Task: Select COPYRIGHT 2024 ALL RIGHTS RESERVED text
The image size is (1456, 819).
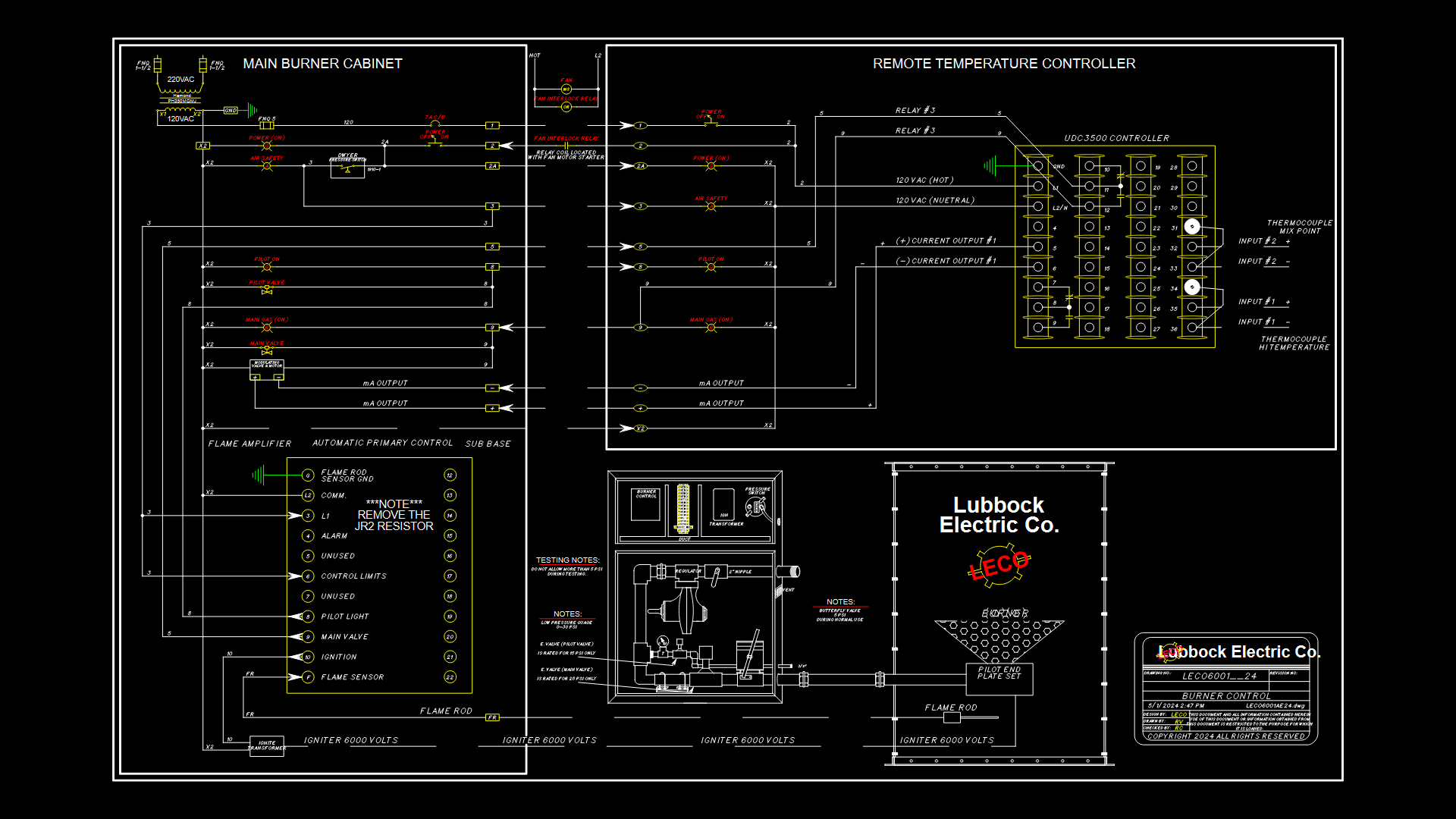Action: coord(1226,736)
